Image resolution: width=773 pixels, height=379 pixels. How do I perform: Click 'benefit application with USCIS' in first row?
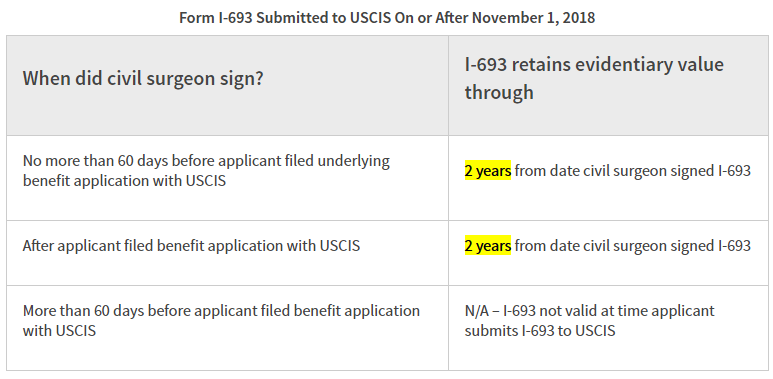(124, 181)
